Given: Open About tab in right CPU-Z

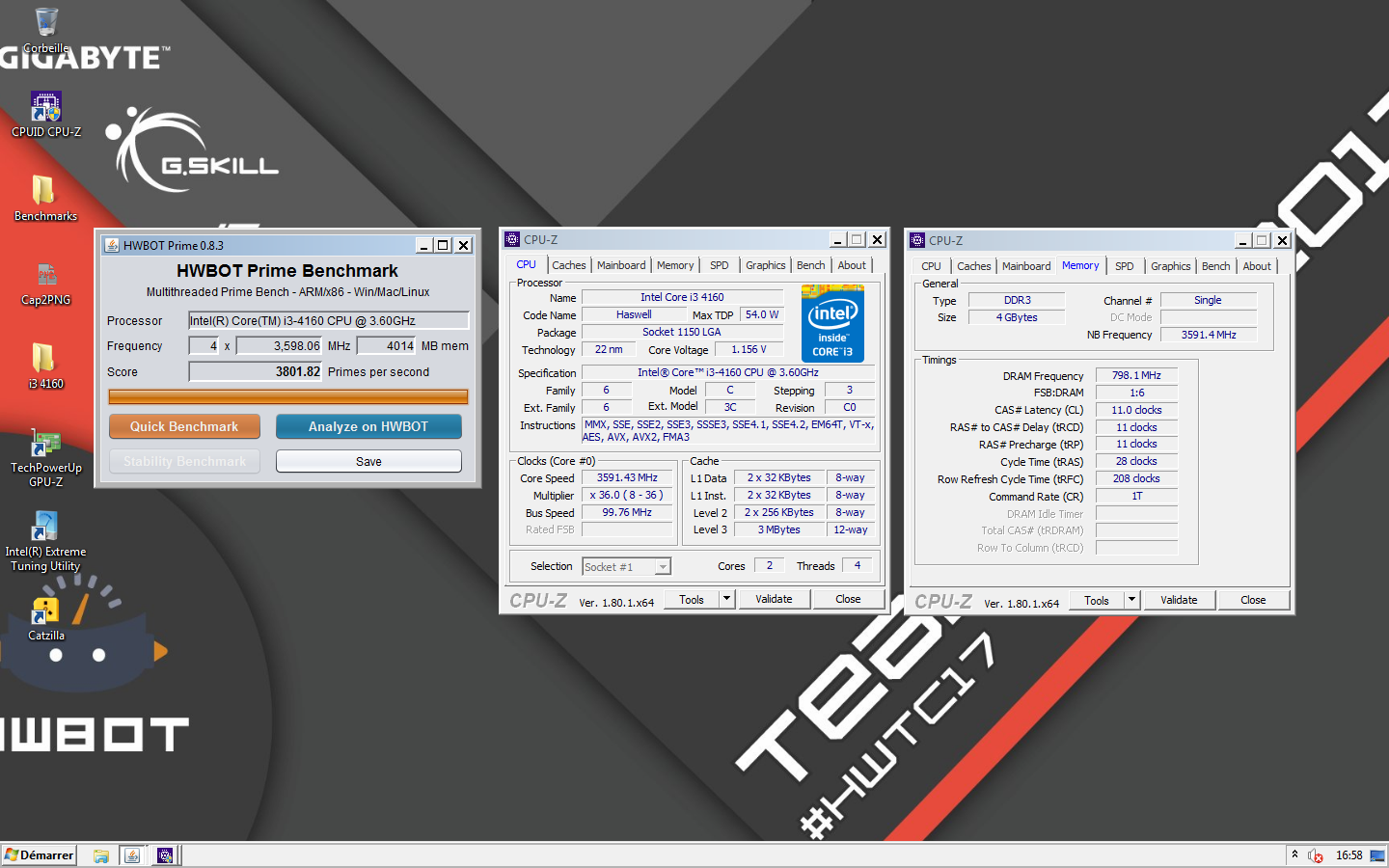Looking at the screenshot, I should pyautogui.click(x=1257, y=266).
